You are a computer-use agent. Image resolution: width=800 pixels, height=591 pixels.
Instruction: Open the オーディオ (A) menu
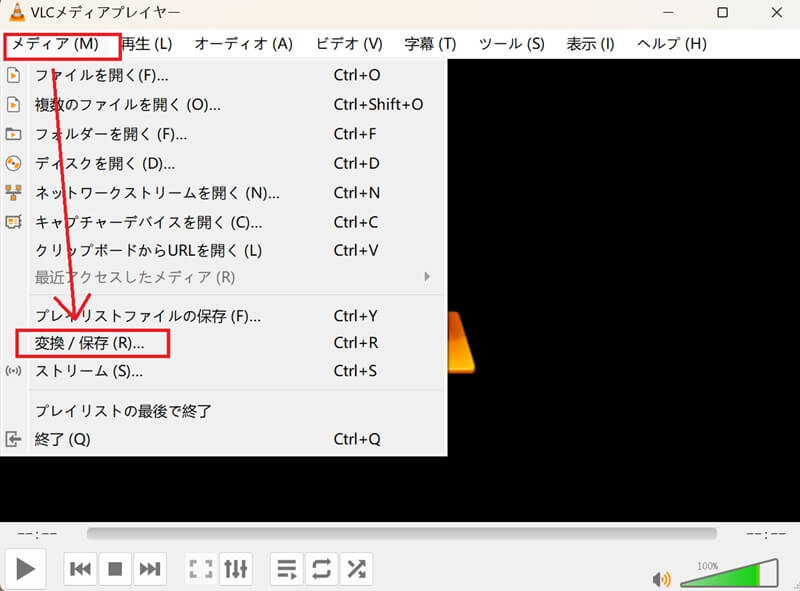(243, 44)
